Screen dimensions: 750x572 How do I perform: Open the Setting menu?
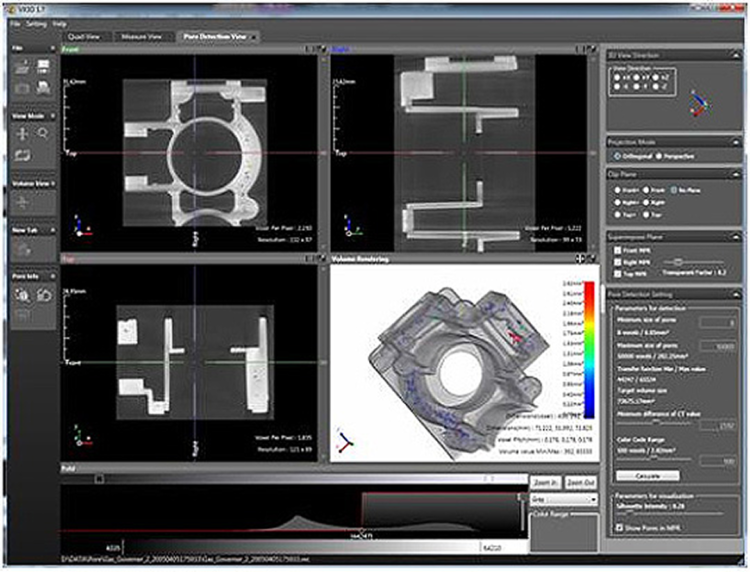click(x=36, y=22)
